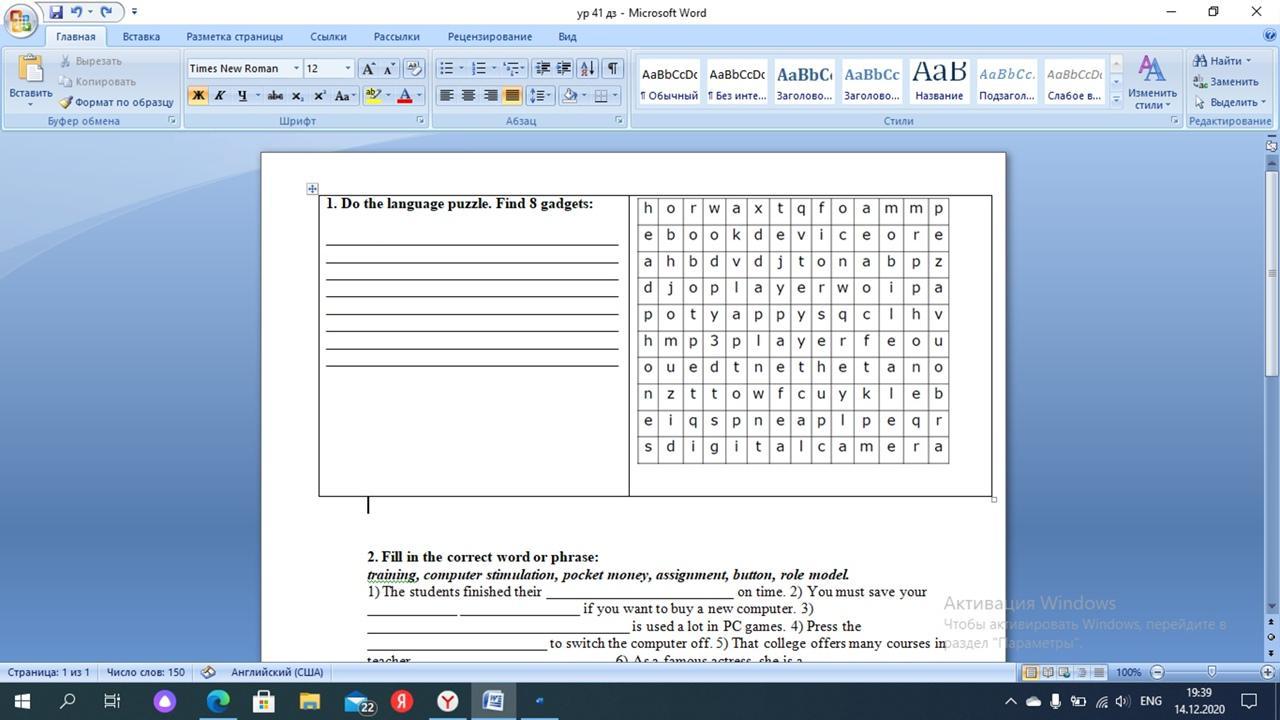
Task: Click the Replace (Заменить) command
Action: pyautogui.click(x=1226, y=81)
